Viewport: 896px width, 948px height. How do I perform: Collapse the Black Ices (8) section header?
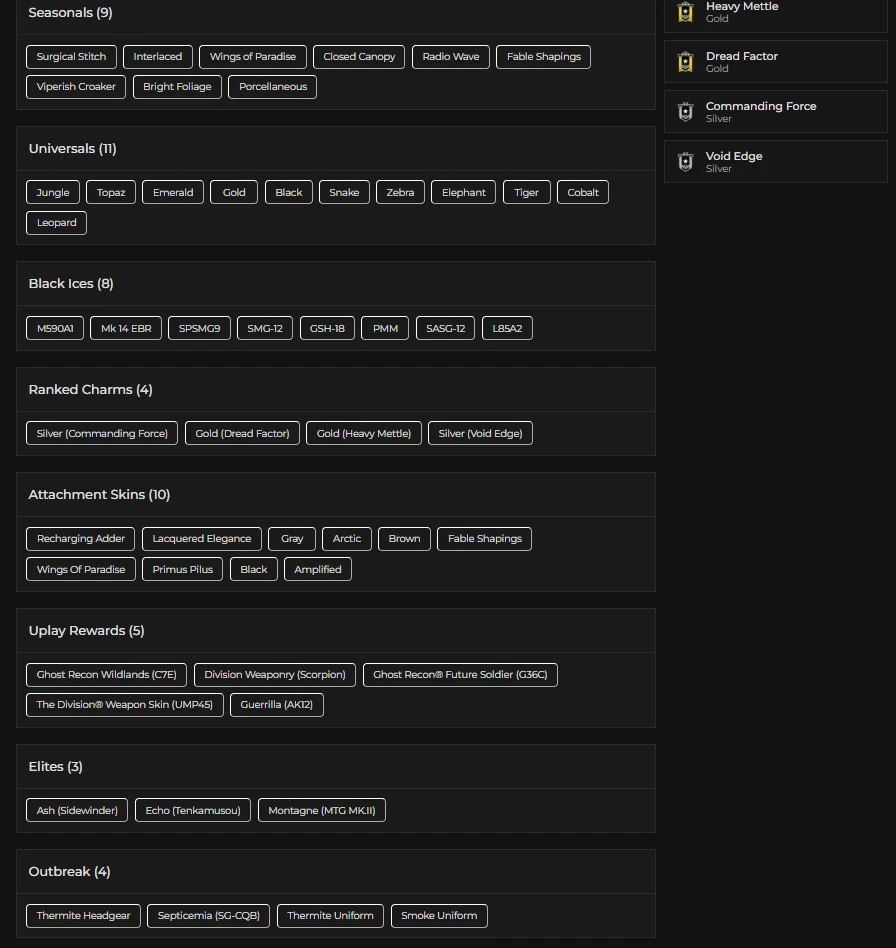pos(71,284)
